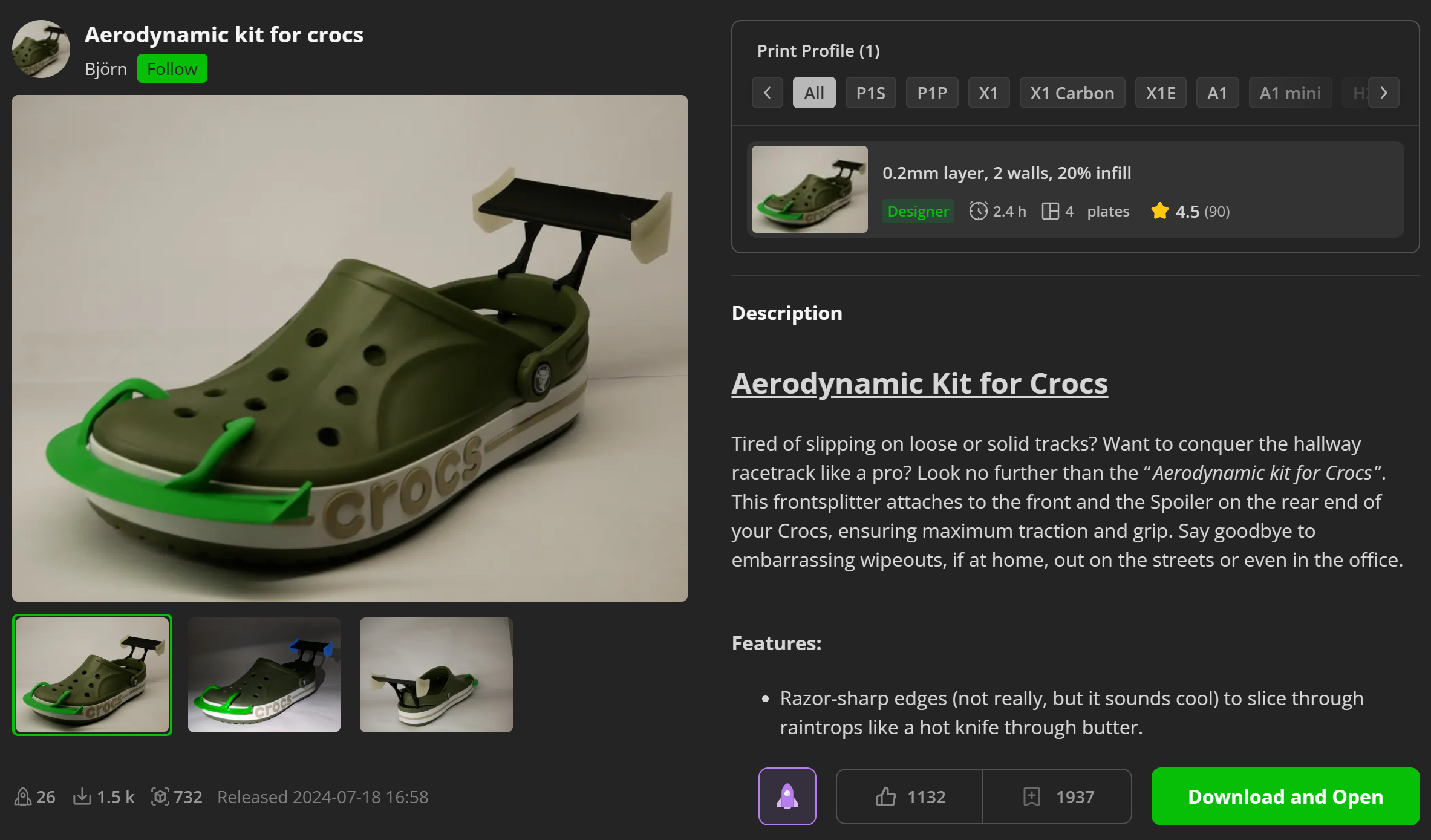View the third thumbnail showing rear view

[x=436, y=674]
